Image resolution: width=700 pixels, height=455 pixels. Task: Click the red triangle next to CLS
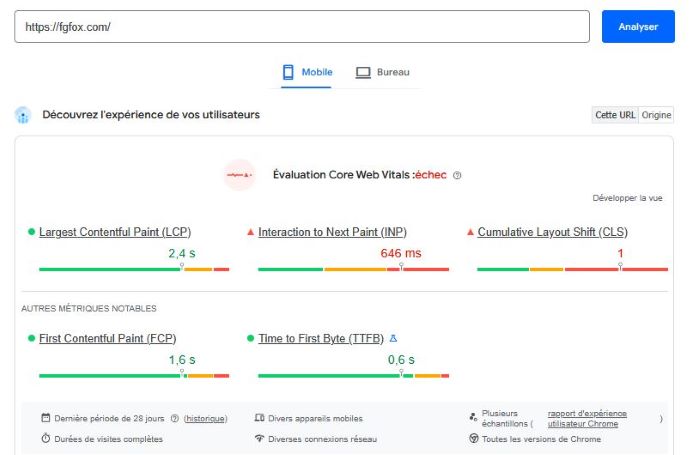click(470, 232)
